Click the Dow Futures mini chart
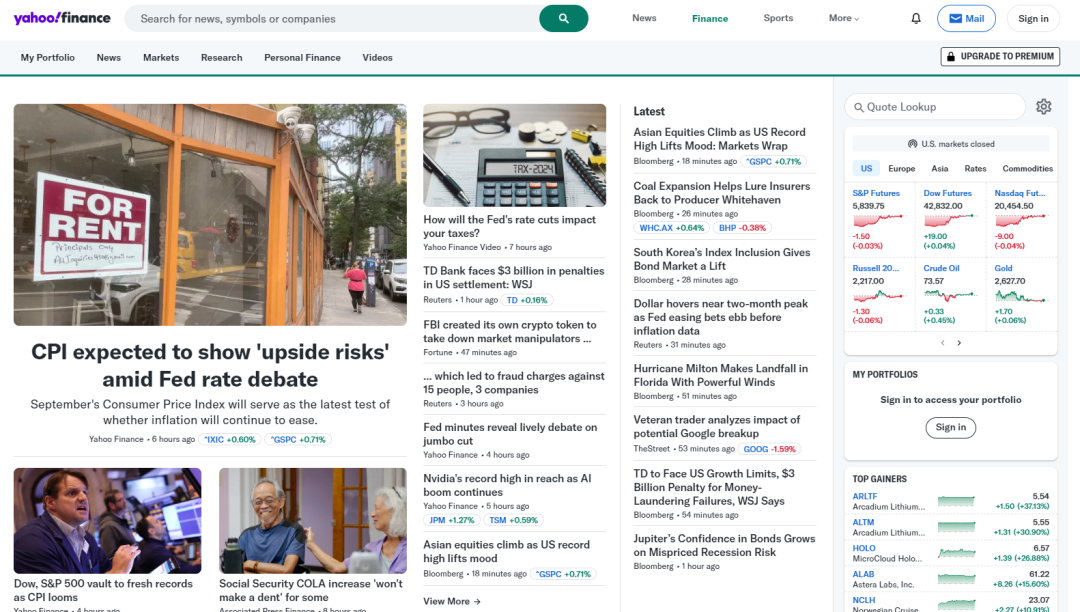This screenshot has height=612, width=1080. click(950, 220)
